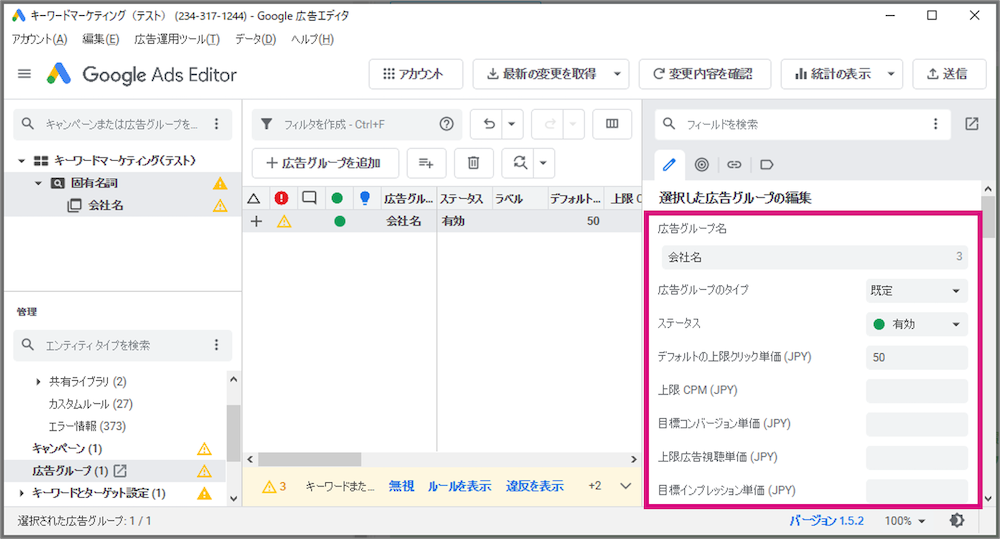Click the red error column header

pos(281,198)
